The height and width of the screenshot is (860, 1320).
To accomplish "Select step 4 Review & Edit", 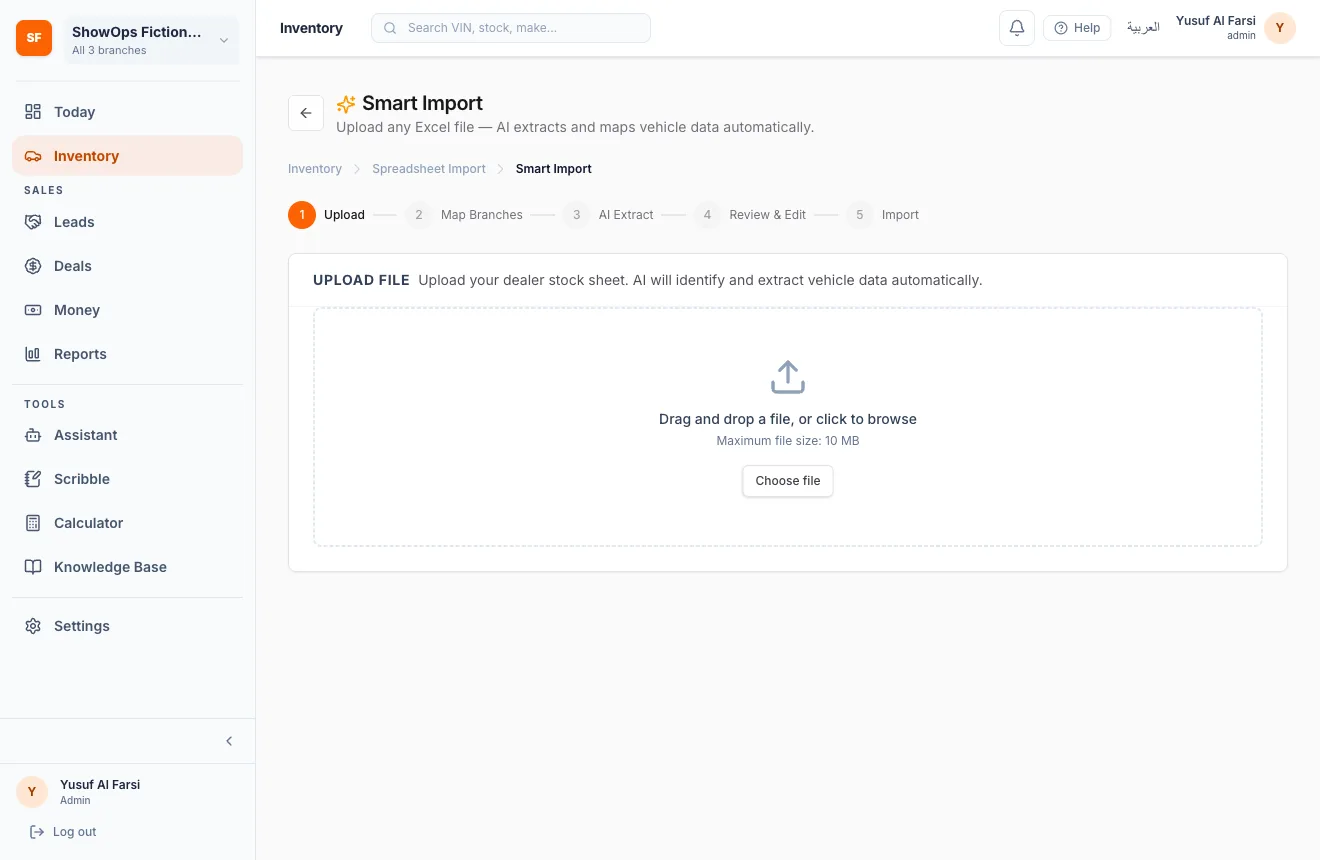I will click(x=750, y=215).
